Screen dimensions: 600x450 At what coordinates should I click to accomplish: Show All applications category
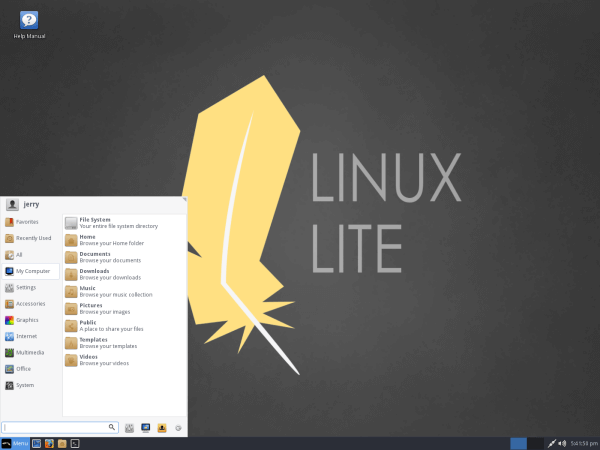pos(31,254)
